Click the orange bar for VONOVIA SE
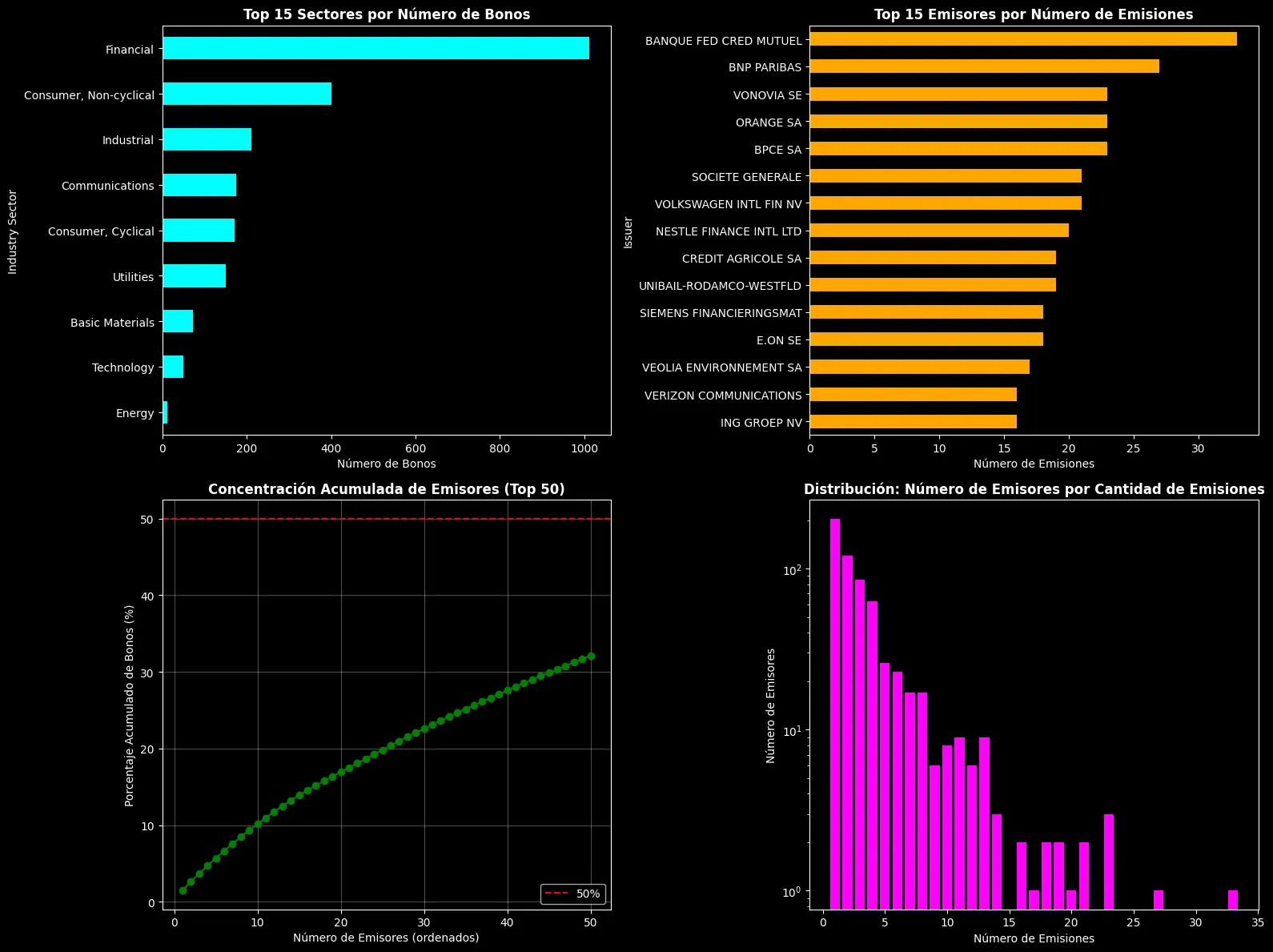Image resolution: width=1273 pixels, height=952 pixels. pos(958,94)
